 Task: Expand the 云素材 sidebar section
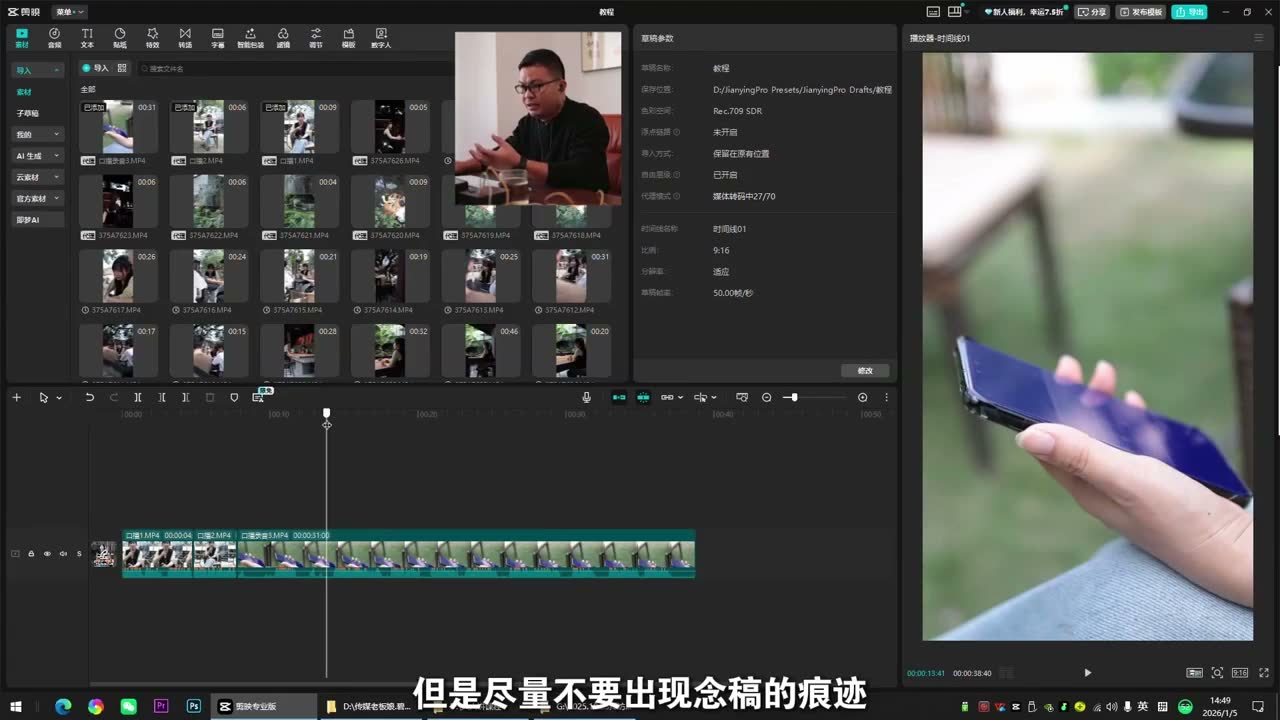[x=37, y=177]
